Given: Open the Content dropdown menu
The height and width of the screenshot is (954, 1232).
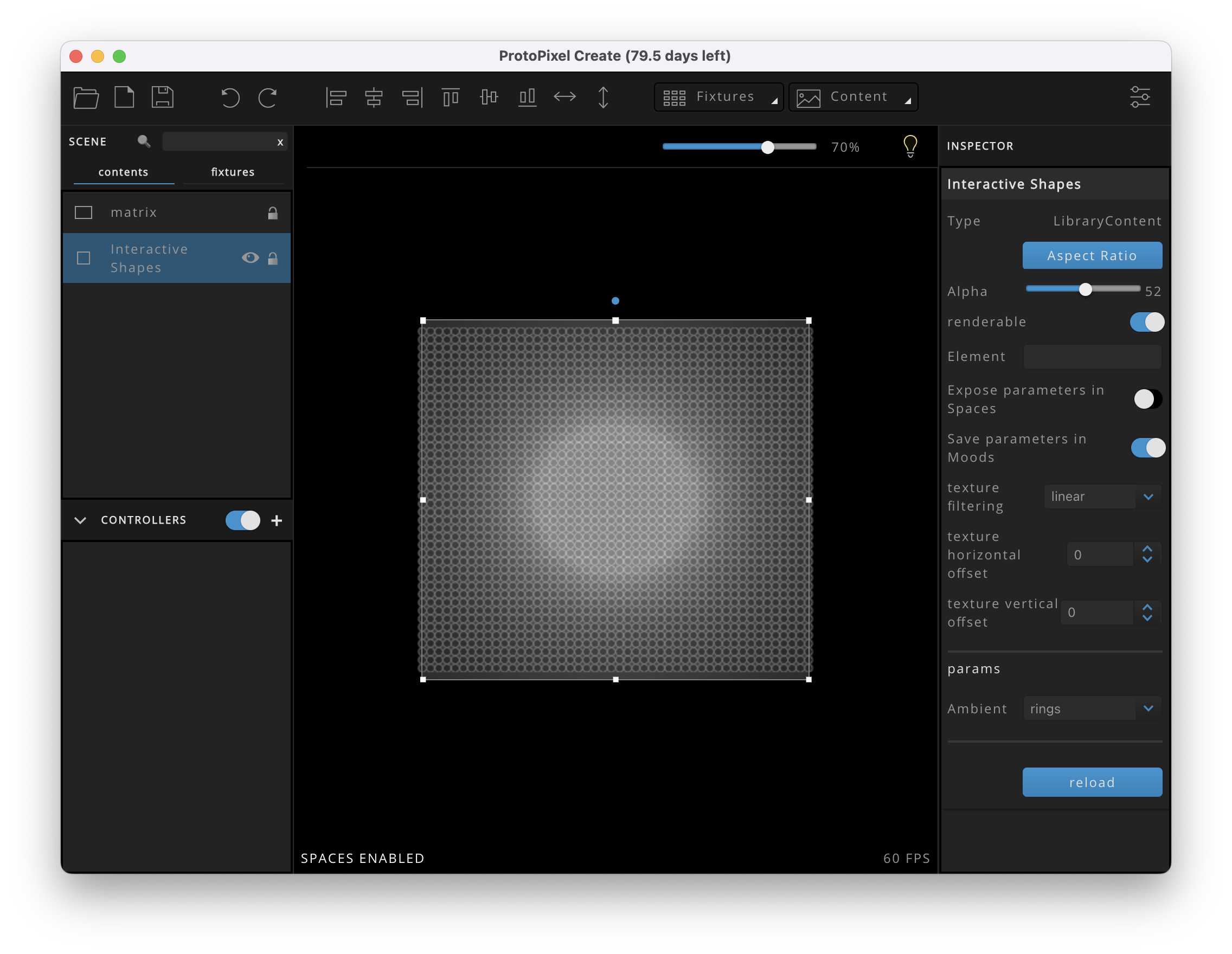Looking at the screenshot, I should [x=853, y=97].
